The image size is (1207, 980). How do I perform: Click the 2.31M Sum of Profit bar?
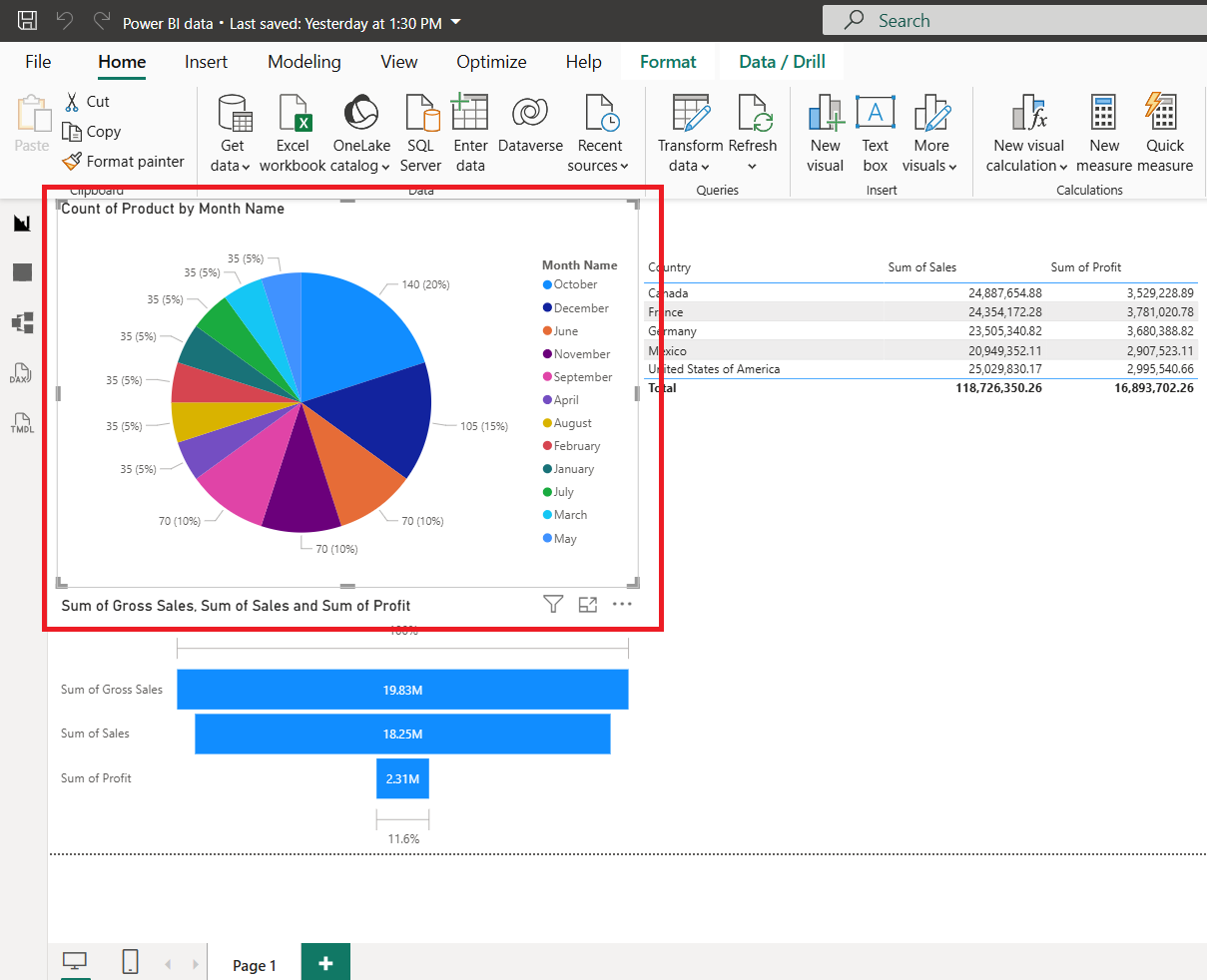pos(402,778)
